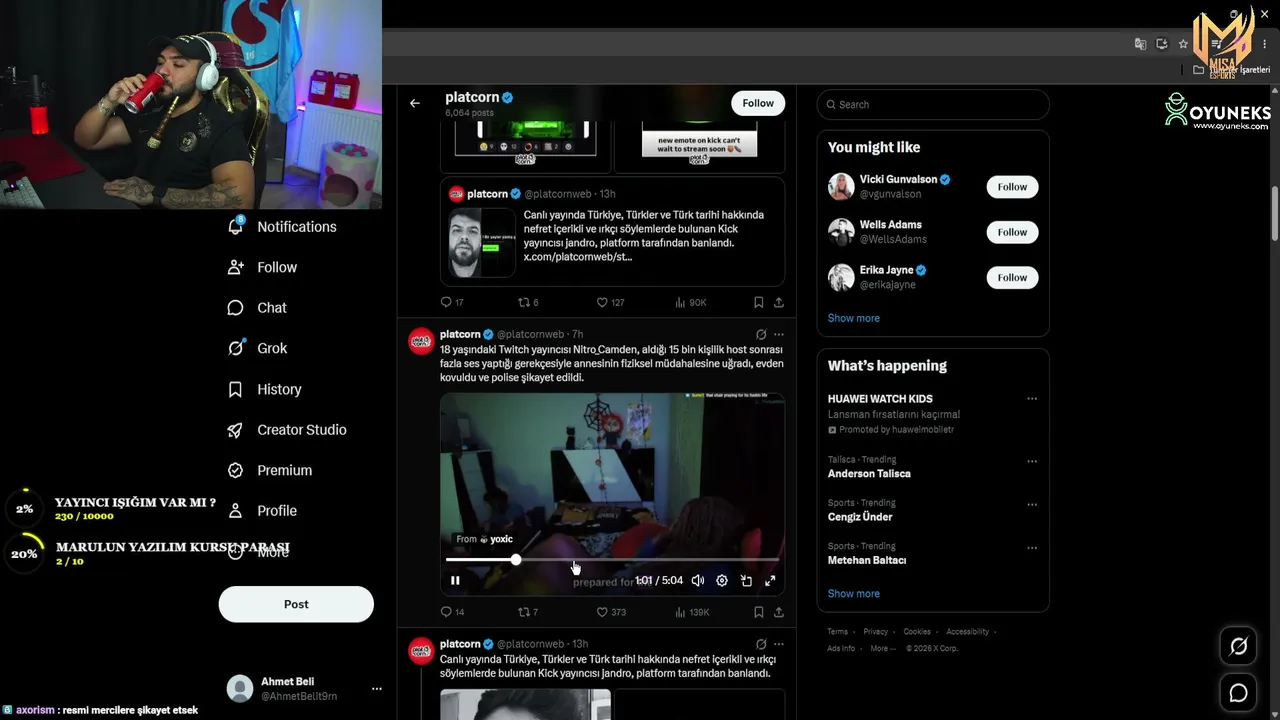The width and height of the screenshot is (1280, 720).
Task: Open the Cengiz Ünder trending topic
Action: tap(860, 517)
